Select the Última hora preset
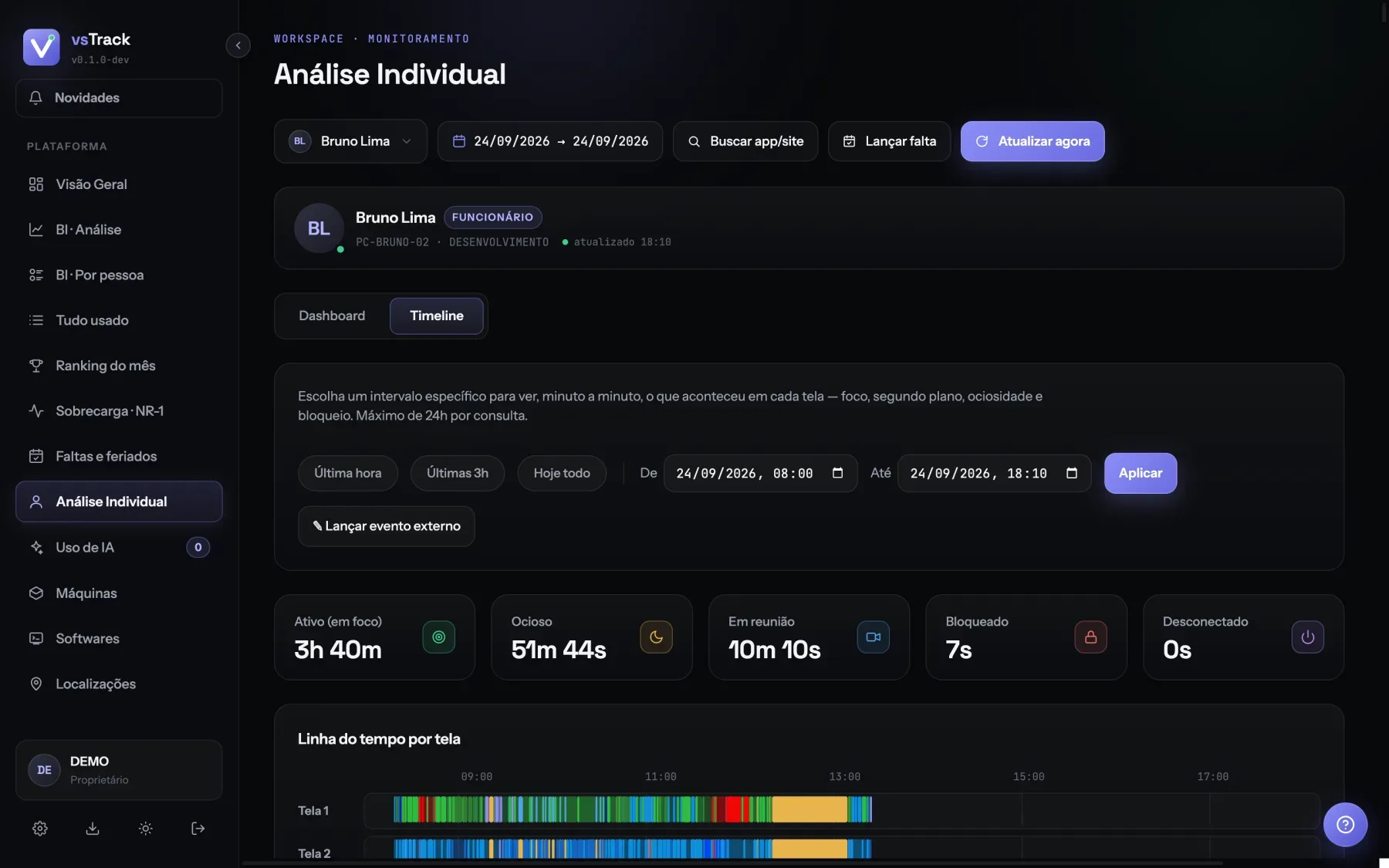This screenshot has width=1389, height=868. point(348,473)
